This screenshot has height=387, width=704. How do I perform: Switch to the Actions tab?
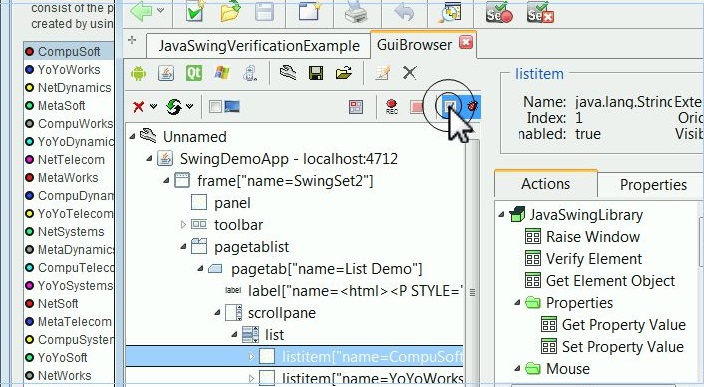pyautogui.click(x=546, y=184)
